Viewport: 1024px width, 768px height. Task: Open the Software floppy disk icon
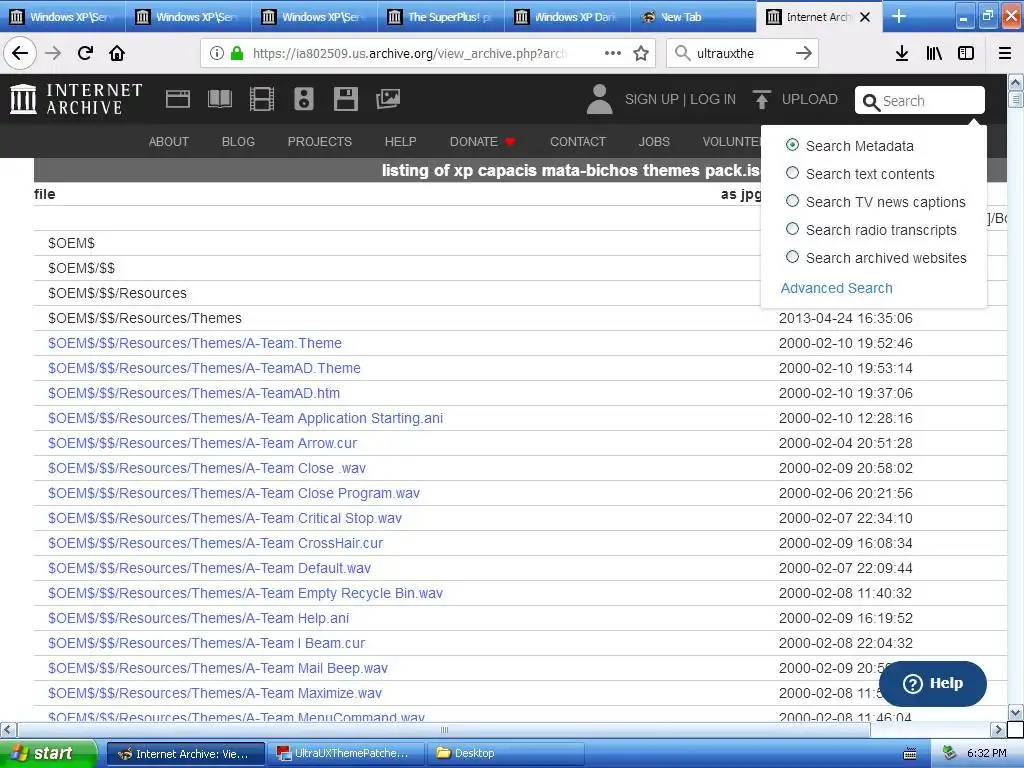tap(345, 99)
